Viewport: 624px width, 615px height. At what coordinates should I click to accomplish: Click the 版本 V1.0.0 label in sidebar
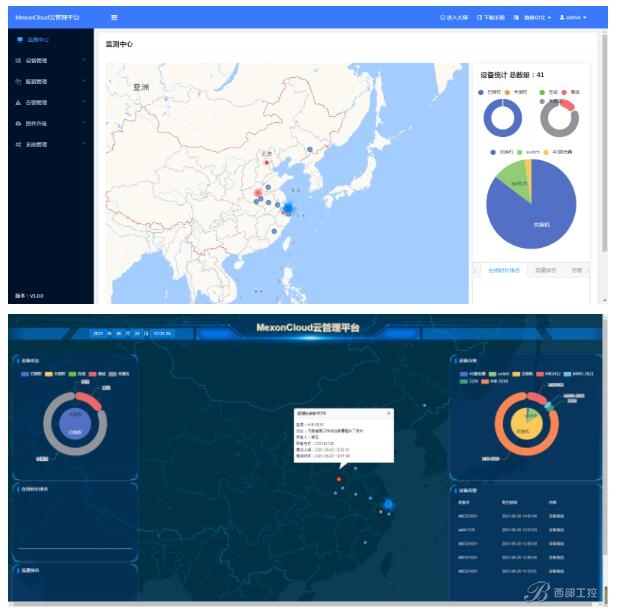coord(29,296)
